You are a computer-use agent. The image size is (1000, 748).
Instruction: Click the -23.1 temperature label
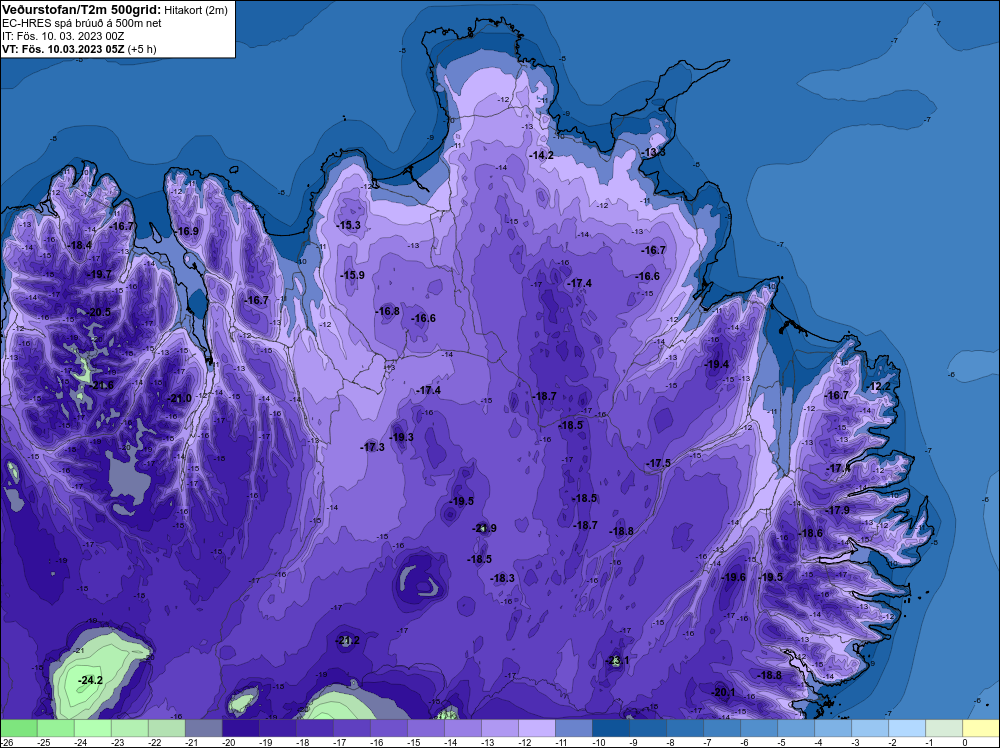(617, 661)
